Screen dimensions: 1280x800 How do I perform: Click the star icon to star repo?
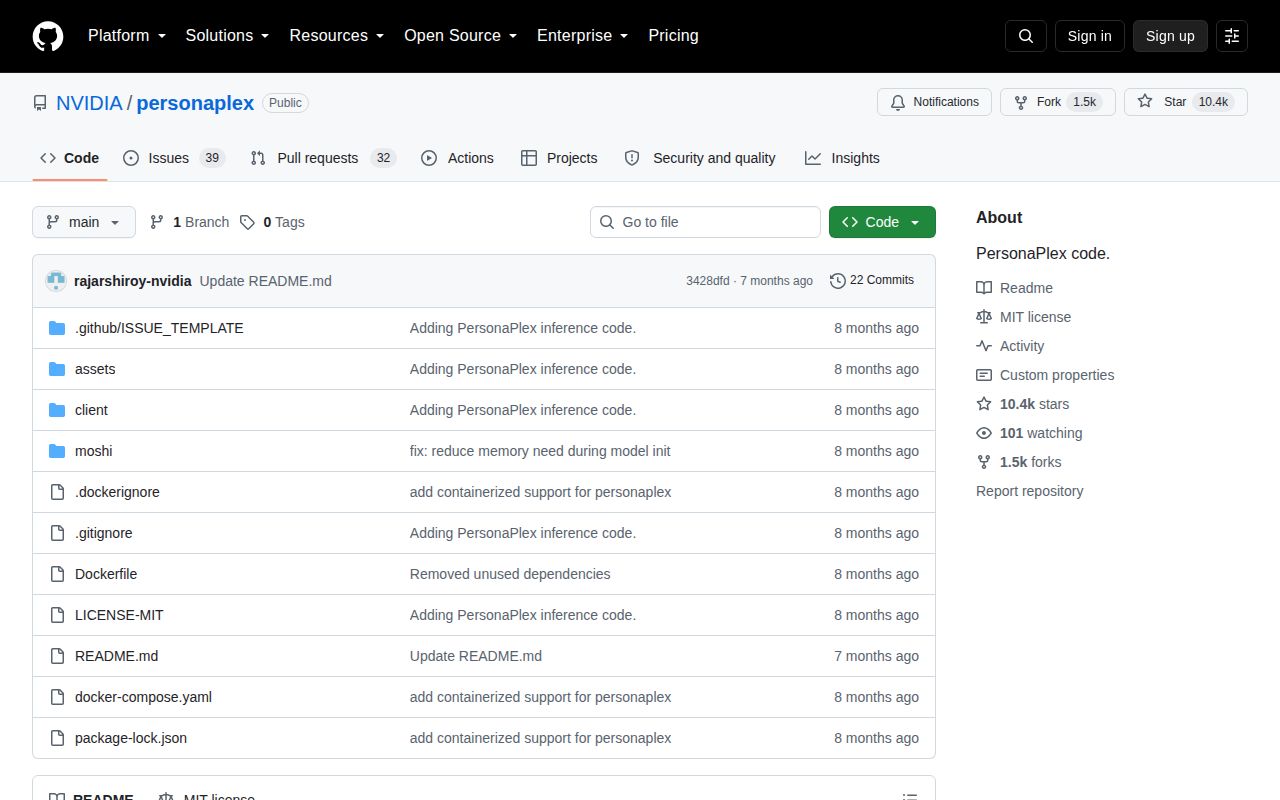[x=1145, y=102]
